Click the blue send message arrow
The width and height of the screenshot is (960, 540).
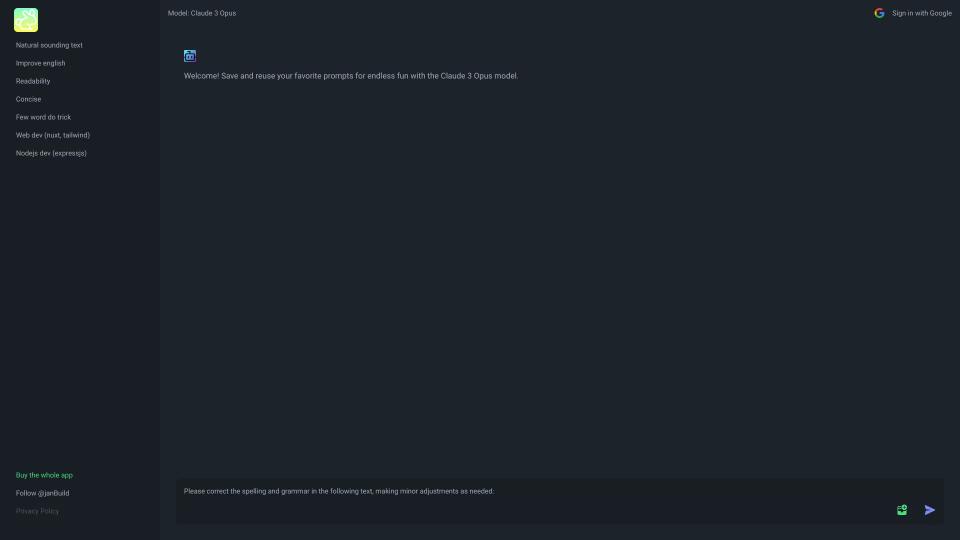click(929, 510)
